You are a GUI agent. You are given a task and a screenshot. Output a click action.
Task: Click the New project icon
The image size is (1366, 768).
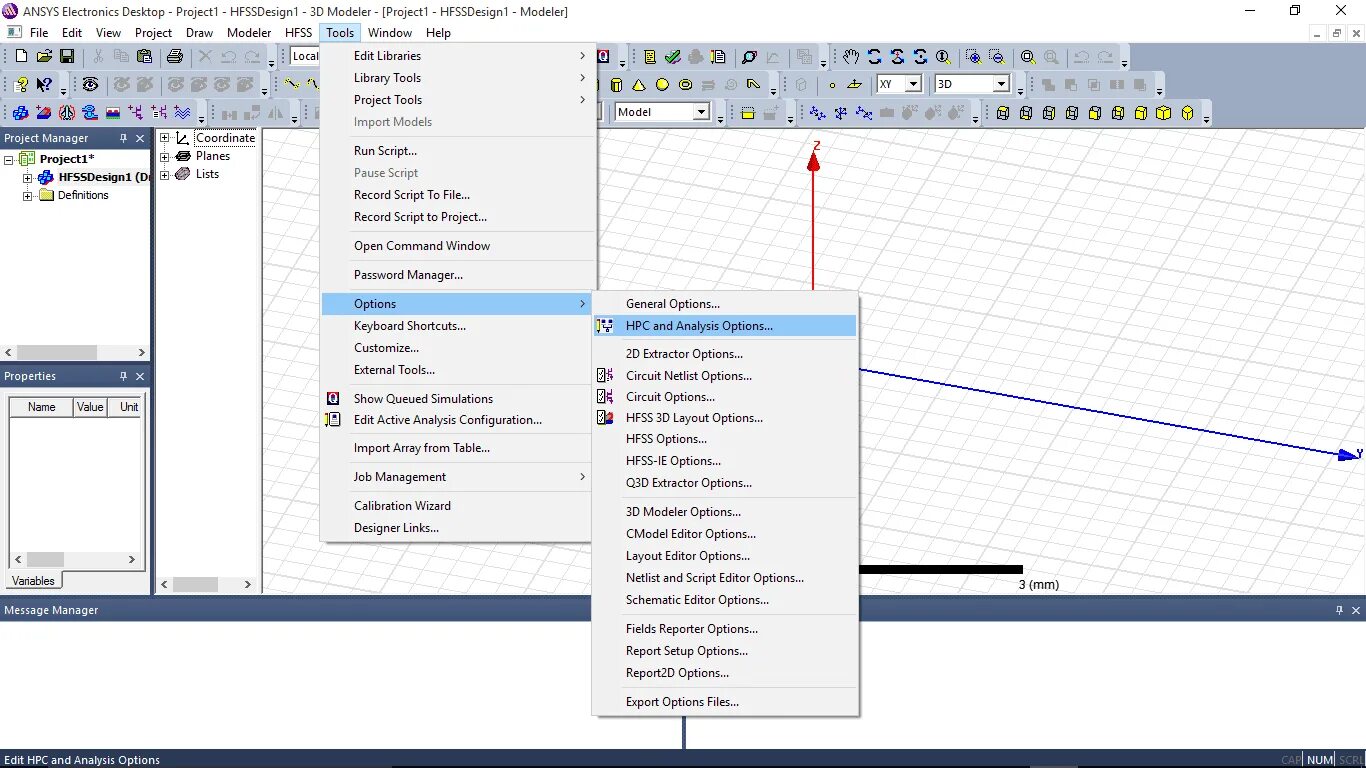[21, 57]
